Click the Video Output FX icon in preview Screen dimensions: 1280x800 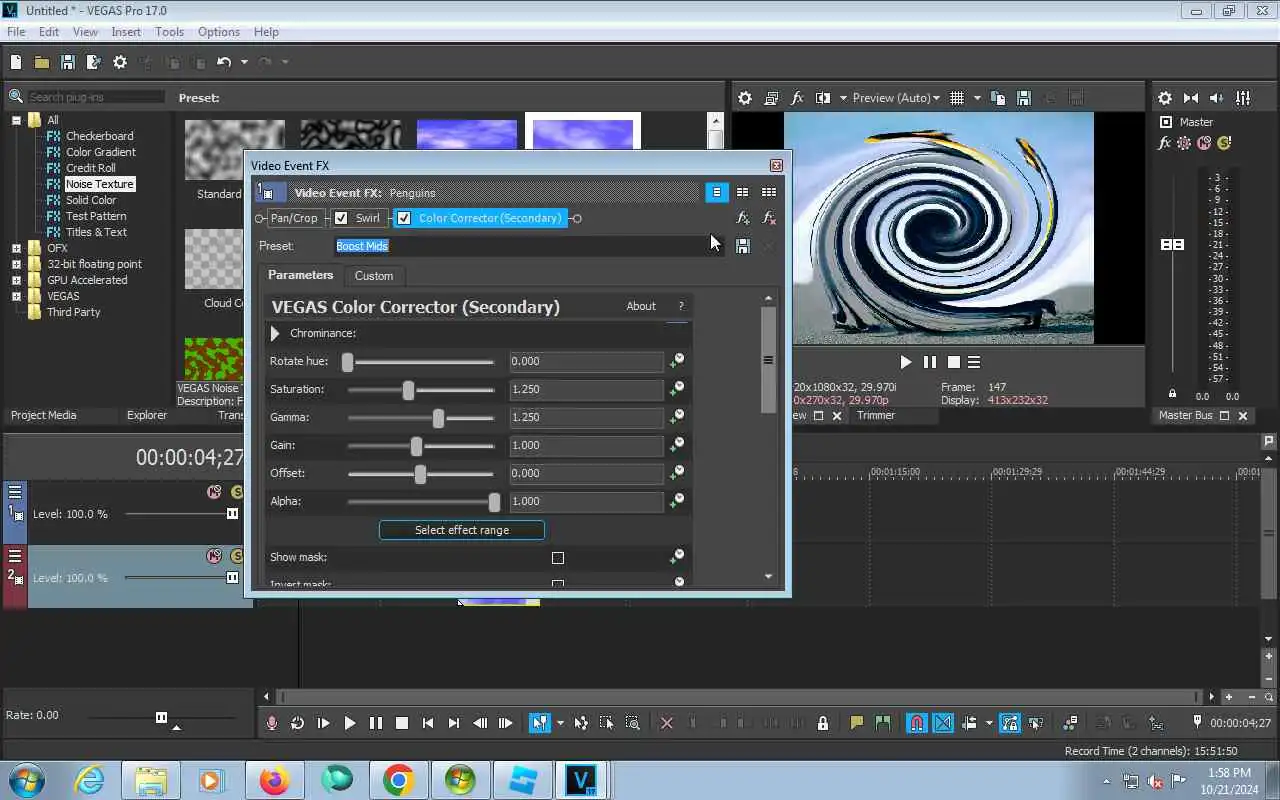click(x=797, y=98)
